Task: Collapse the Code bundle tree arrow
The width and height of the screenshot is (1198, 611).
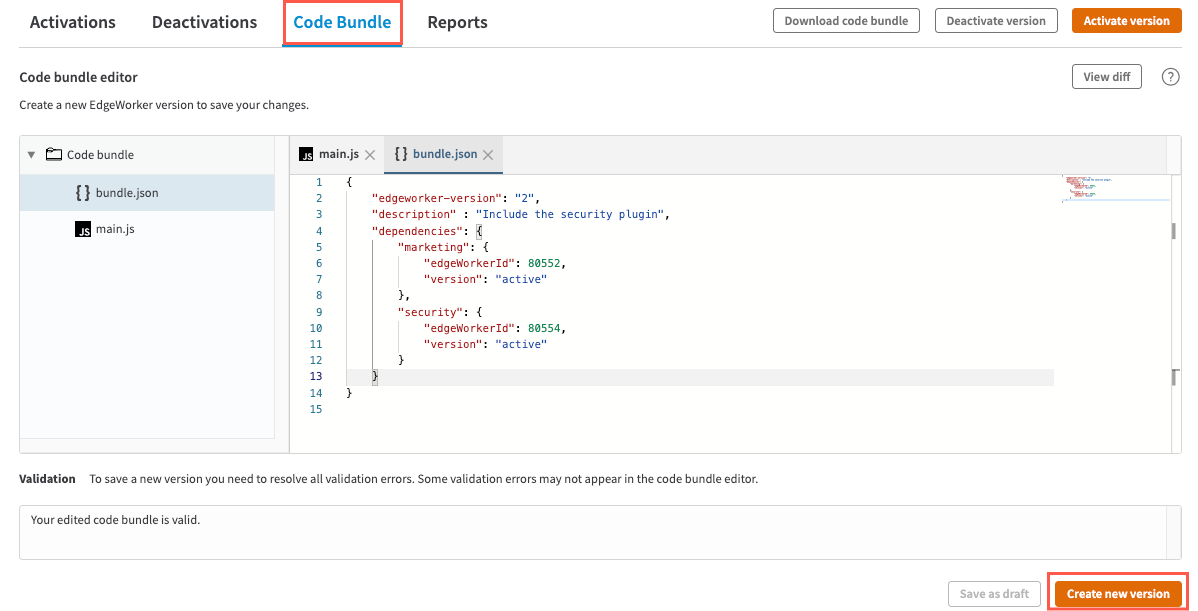Action: tap(31, 155)
